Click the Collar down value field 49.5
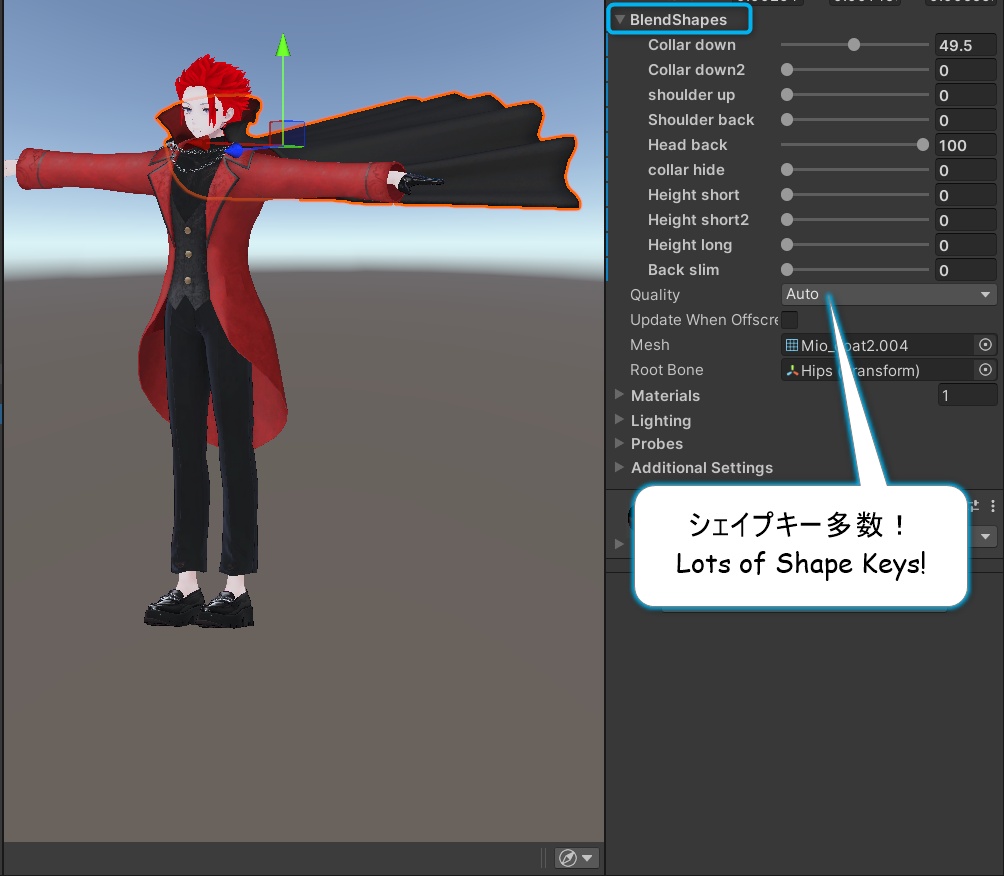Viewport: 1004px width, 876px height. coord(966,45)
